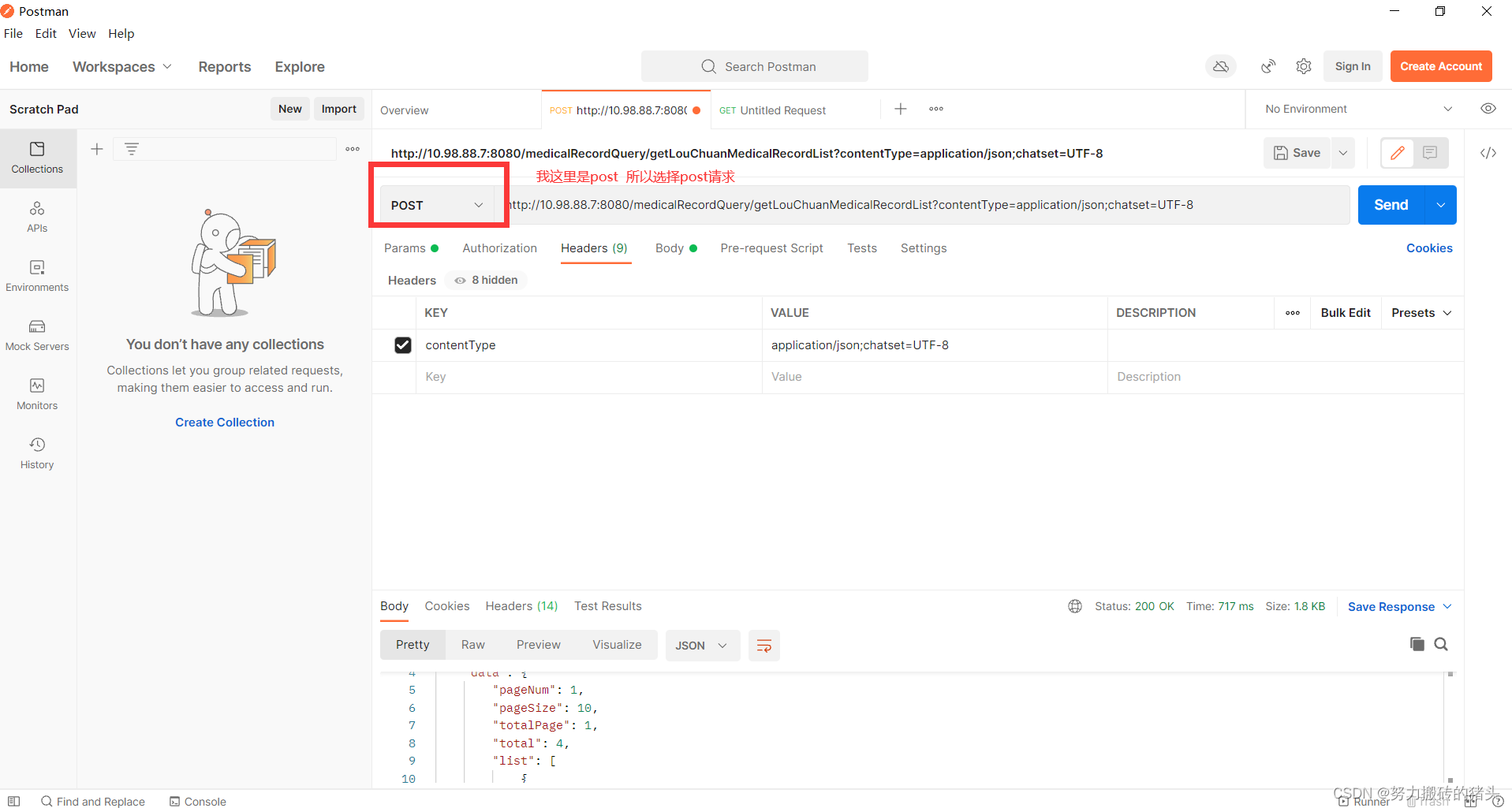Image resolution: width=1512 pixels, height=808 pixels.
Task: Expand the Send button dropdown arrow
Action: pos(1441,205)
